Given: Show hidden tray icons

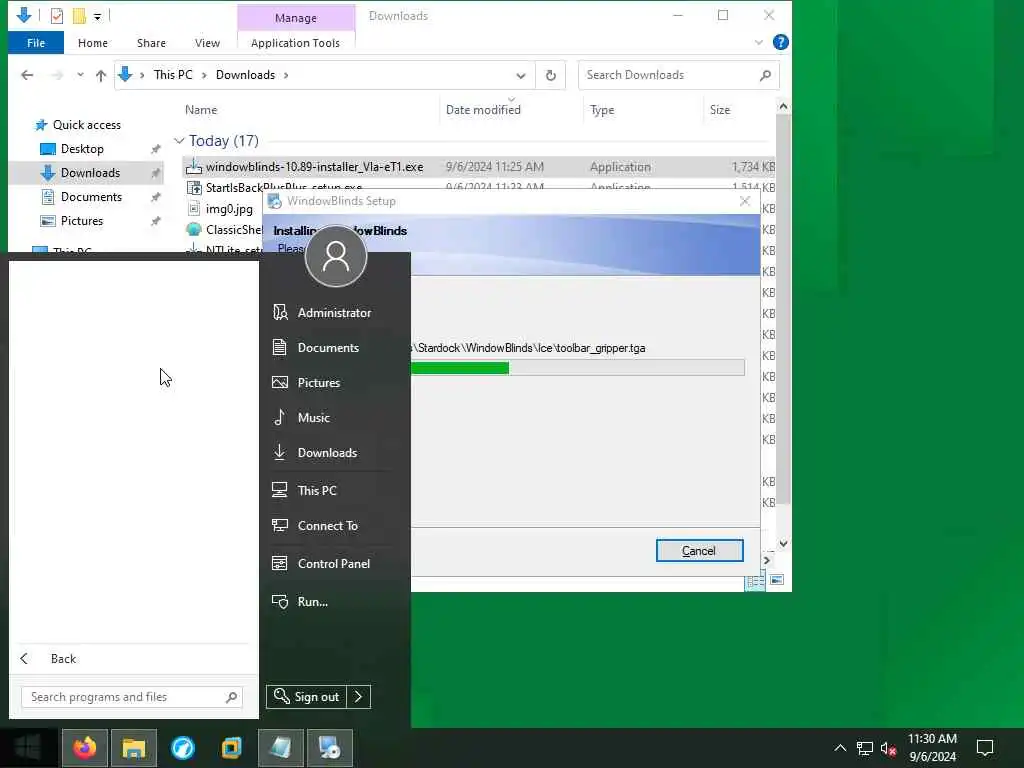Looking at the screenshot, I should [840, 748].
